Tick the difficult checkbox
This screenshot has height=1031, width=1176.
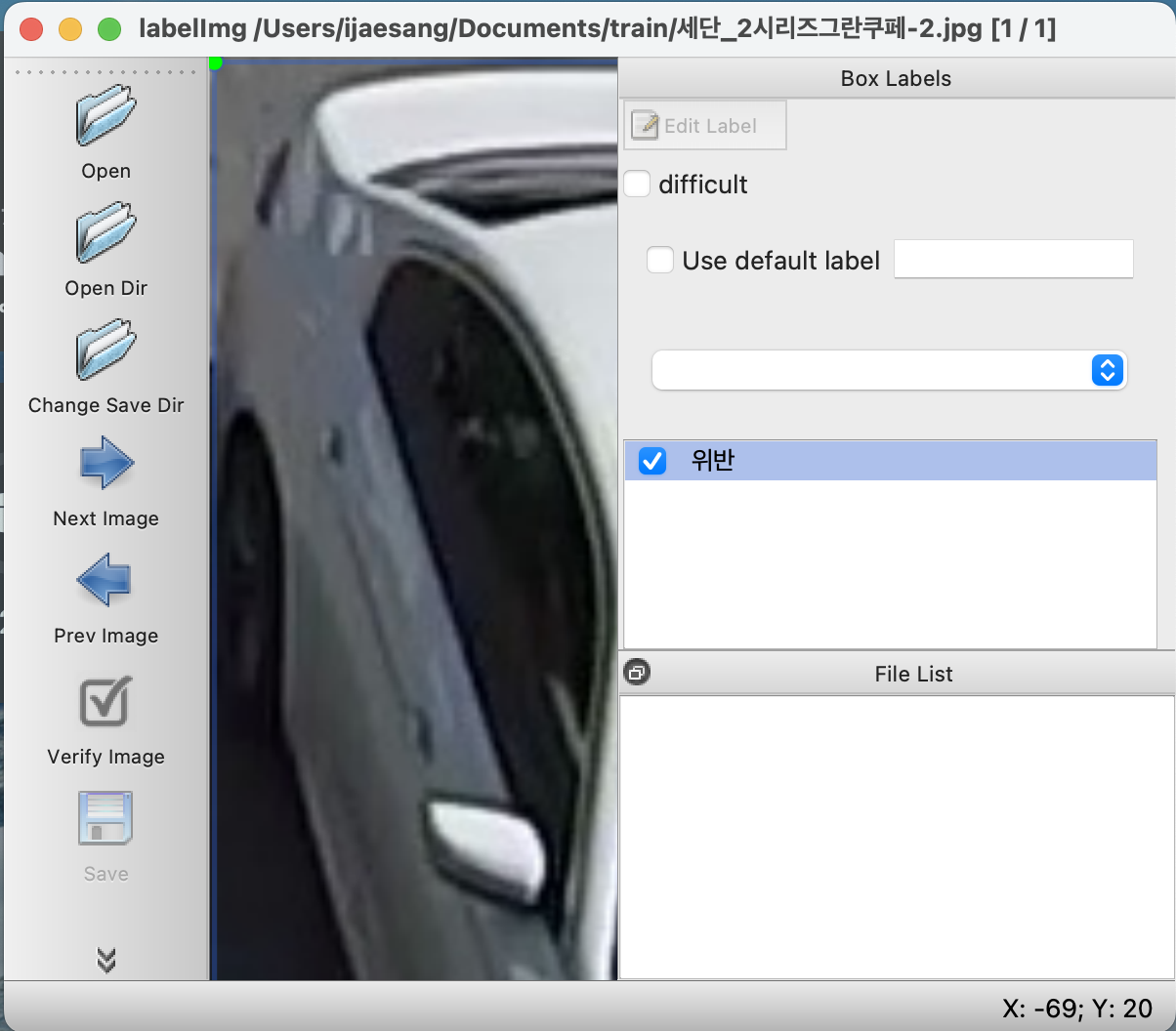[x=637, y=184]
